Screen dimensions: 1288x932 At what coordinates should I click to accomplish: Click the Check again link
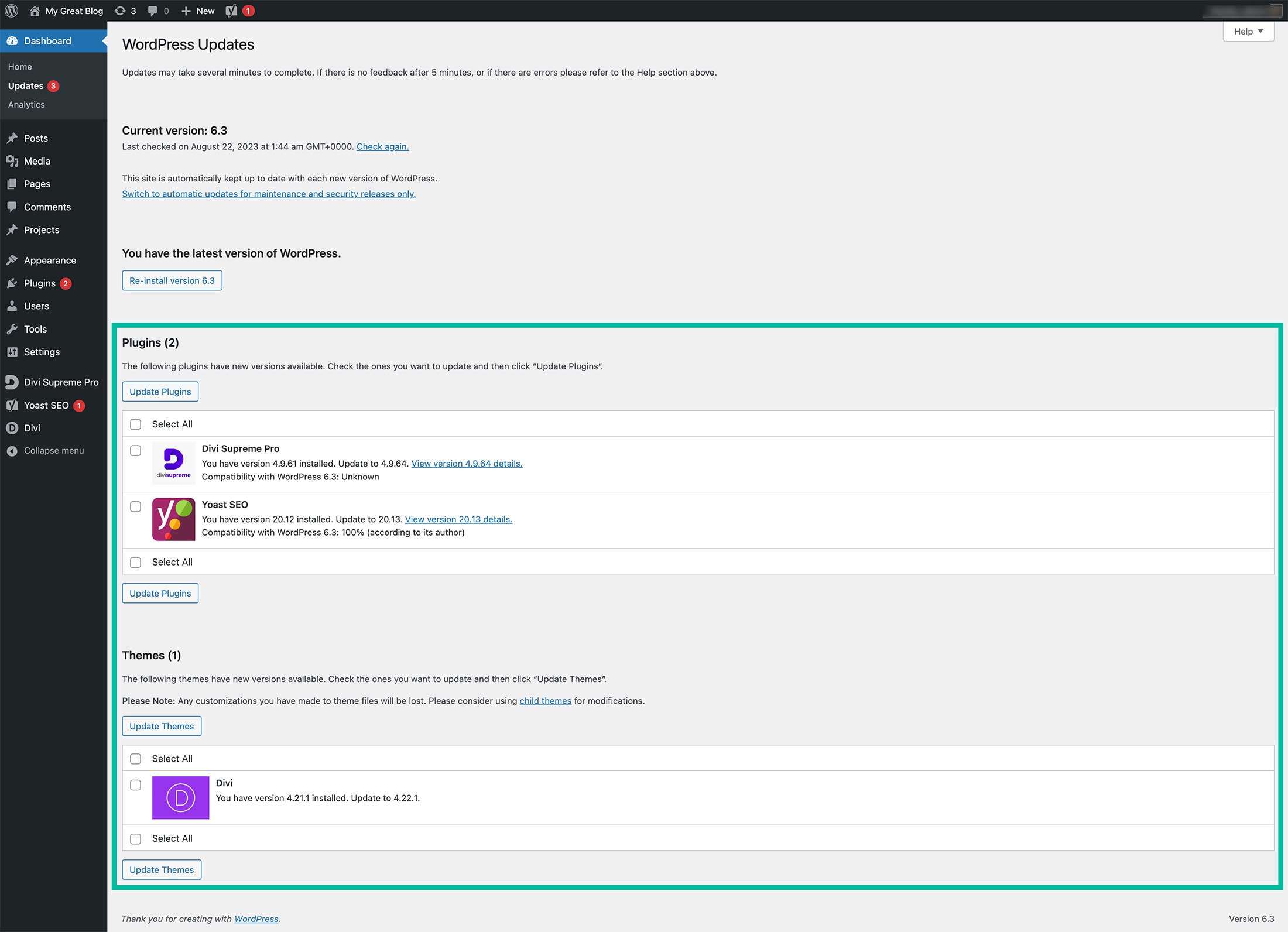tap(382, 146)
